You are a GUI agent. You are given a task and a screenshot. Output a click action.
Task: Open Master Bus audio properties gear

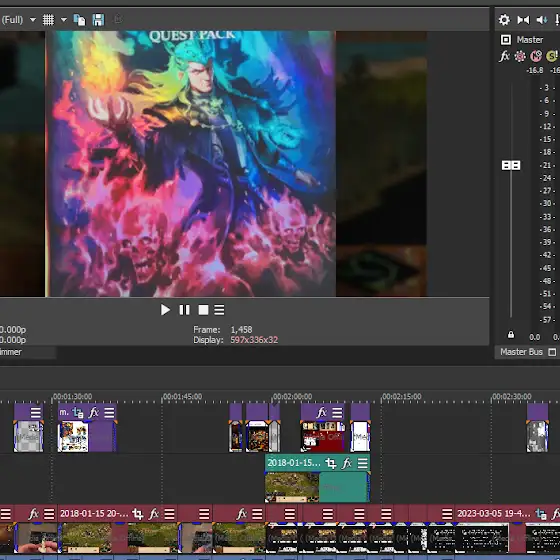tap(504, 20)
